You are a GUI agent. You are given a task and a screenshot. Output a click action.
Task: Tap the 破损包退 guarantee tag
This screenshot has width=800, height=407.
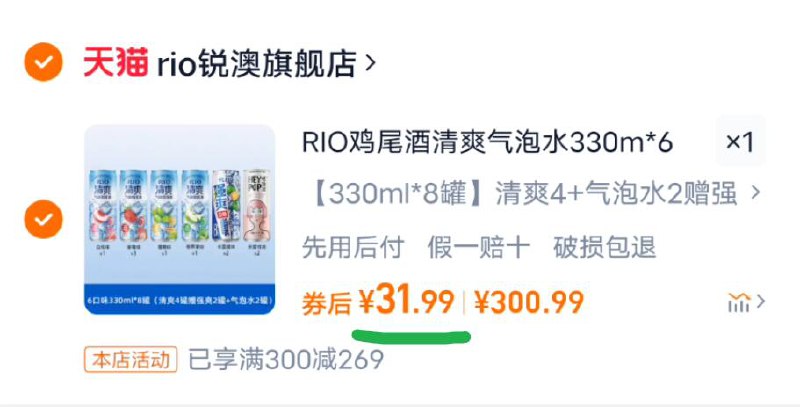(x=604, y=247)
